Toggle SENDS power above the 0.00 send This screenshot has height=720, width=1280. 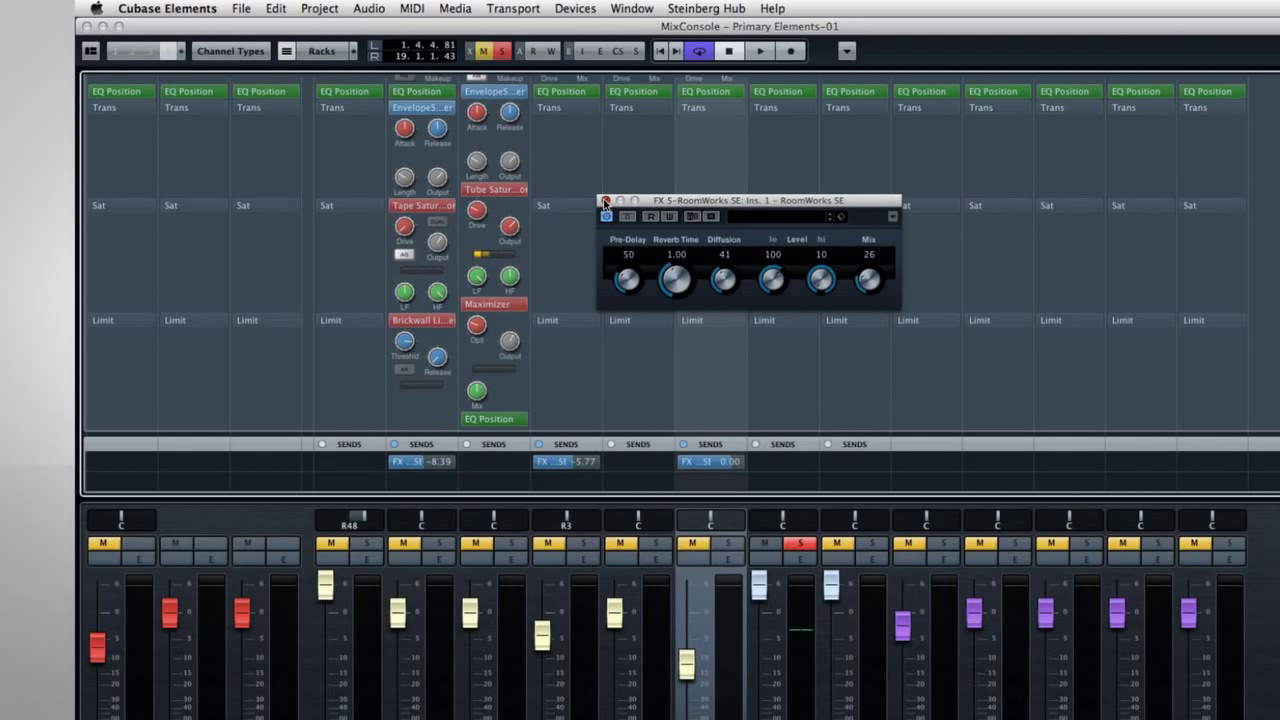tap(683, 444)
